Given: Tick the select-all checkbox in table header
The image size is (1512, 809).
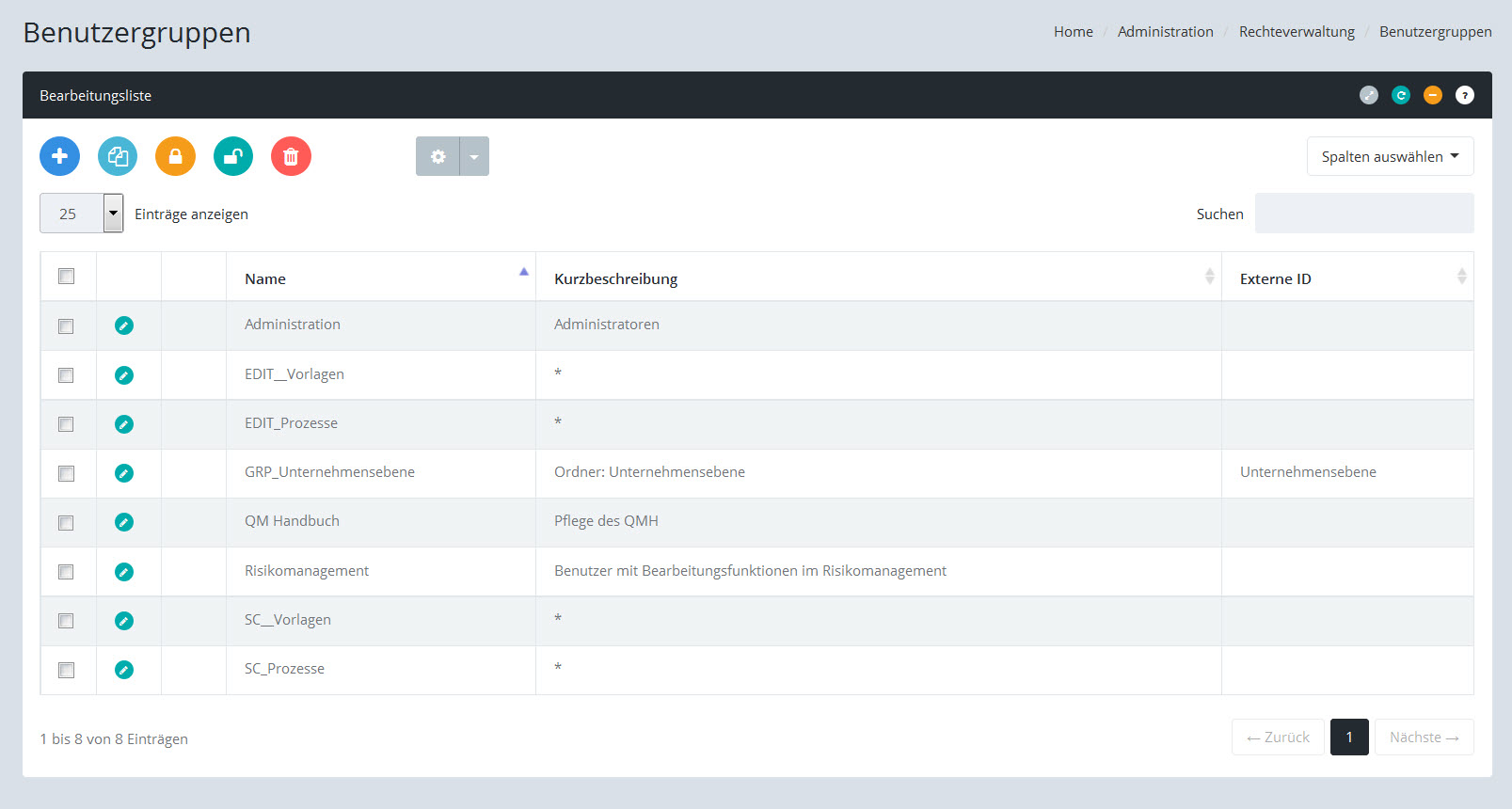Looking at the screenshot, I should click(x=66, y=277).
